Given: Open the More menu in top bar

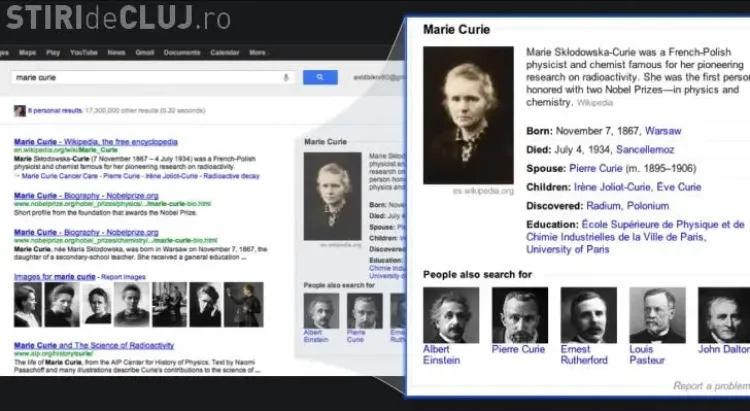Looking at the screenshot, I should (x=258, y=52).
